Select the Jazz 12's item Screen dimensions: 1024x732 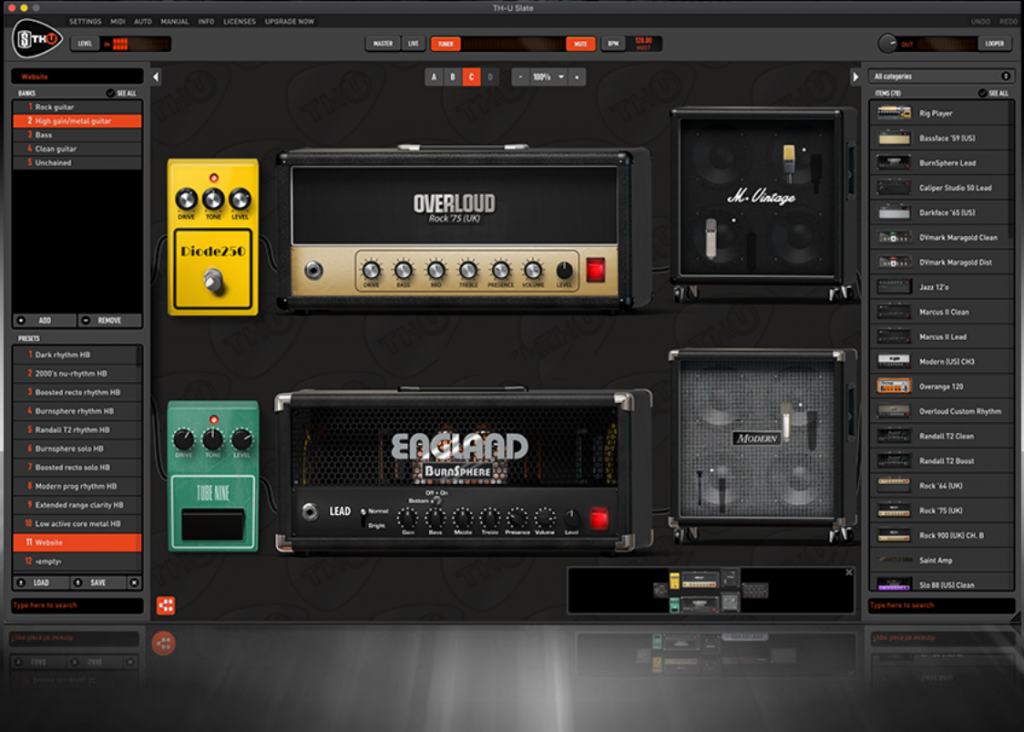click(x=941, y=287)
